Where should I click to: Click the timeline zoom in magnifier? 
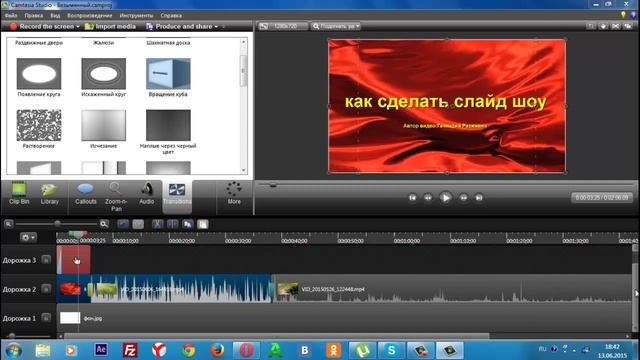click(104, 224)
